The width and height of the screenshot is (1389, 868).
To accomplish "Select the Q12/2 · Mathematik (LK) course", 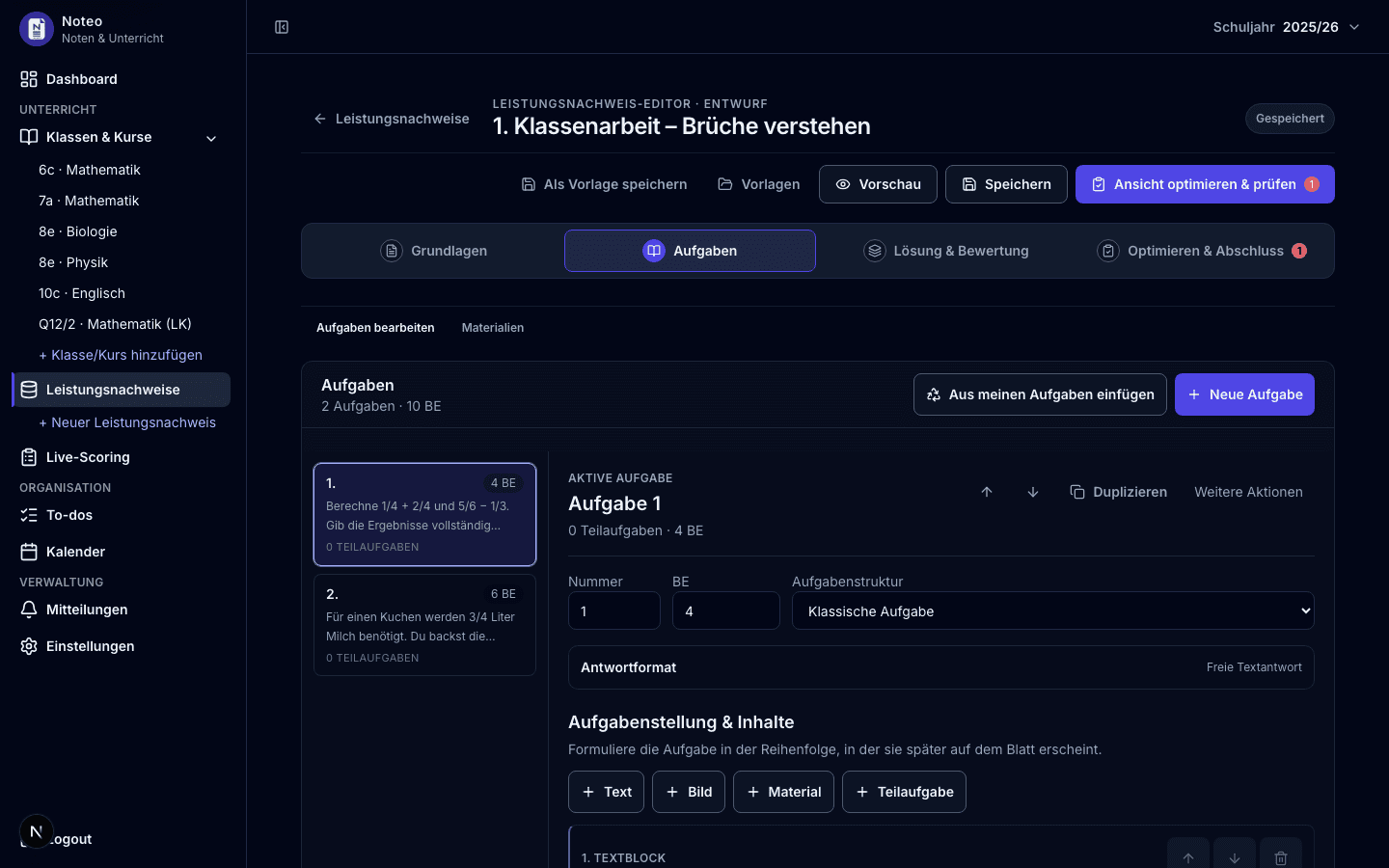I will click(x=115, y=324).
